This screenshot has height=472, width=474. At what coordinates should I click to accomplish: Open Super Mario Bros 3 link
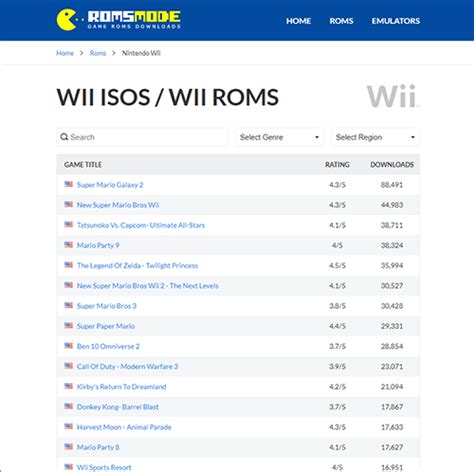[x=107, y=306]
